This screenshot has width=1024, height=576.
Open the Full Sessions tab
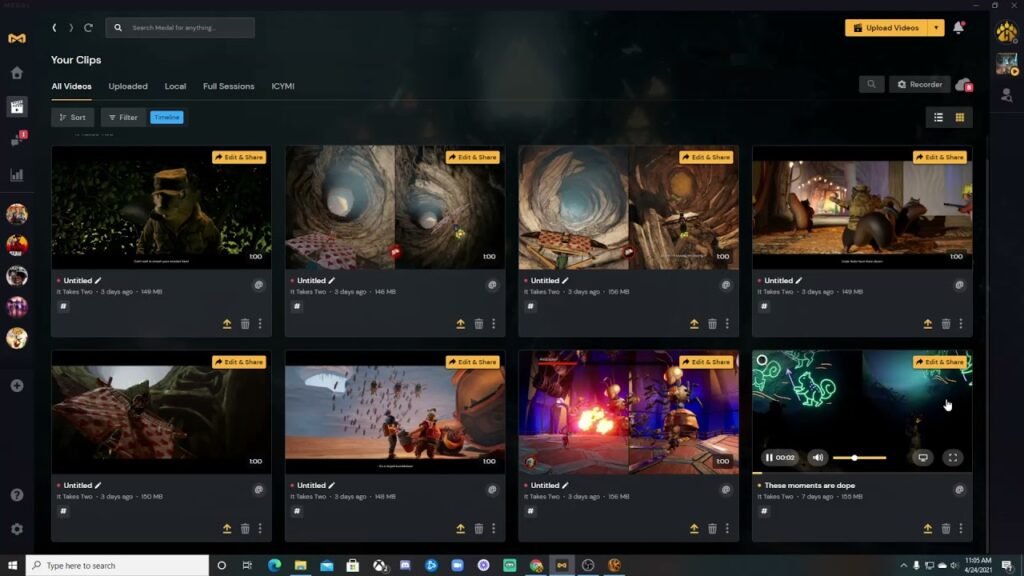click(x=228, y=86)
